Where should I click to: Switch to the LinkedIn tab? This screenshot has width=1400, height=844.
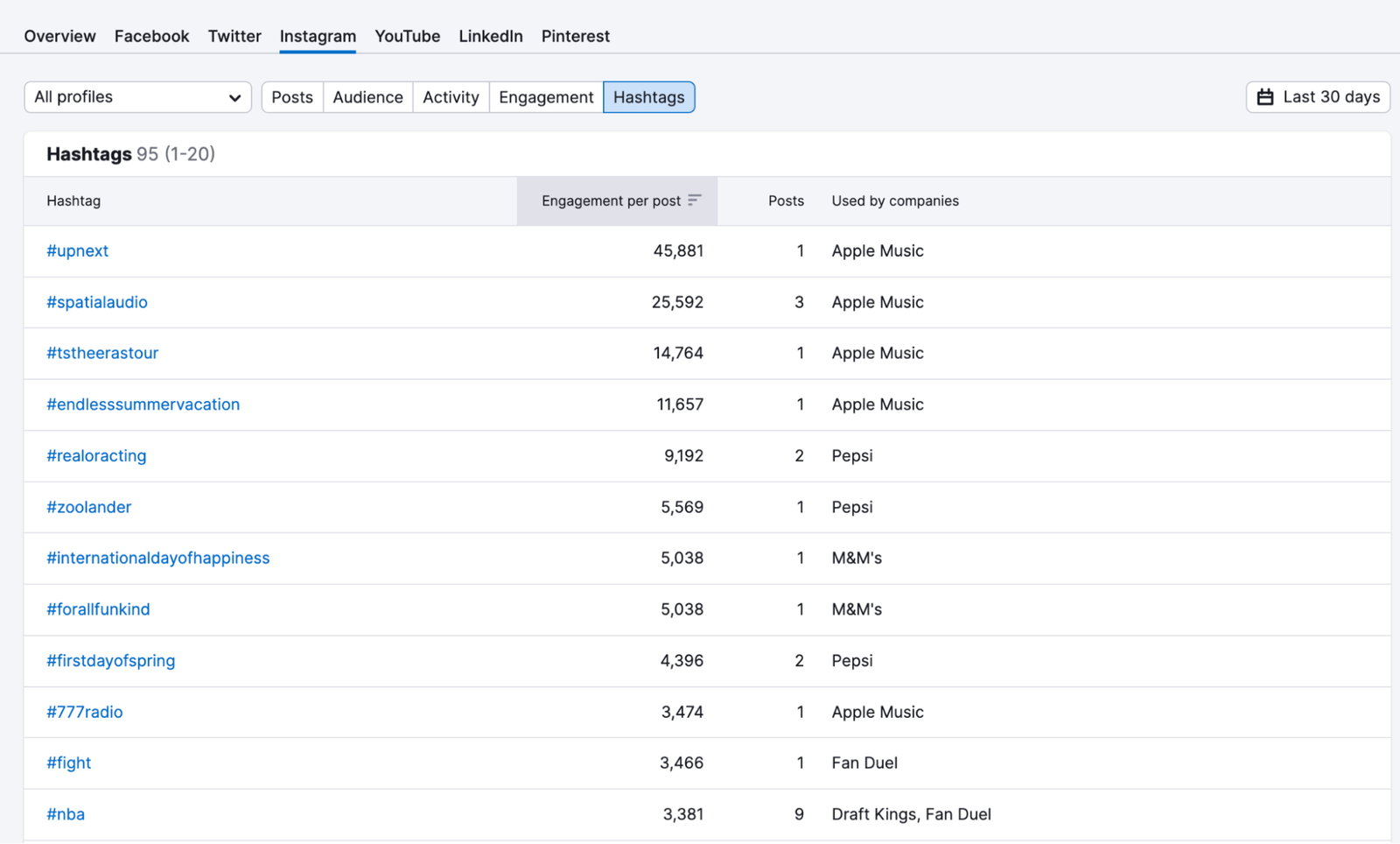click(x=490, y=36)
